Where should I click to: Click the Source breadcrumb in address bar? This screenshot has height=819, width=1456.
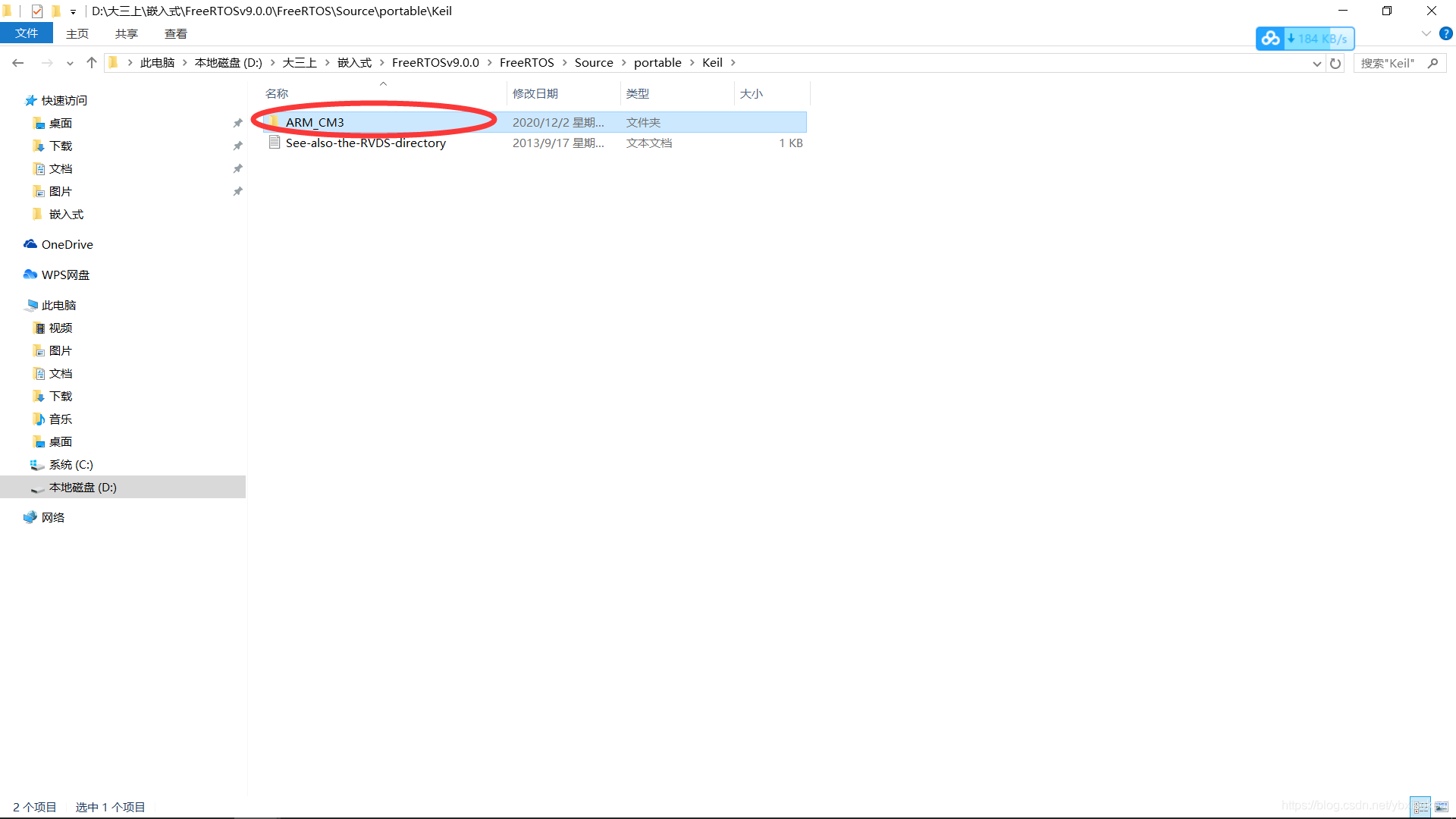pos(593,63)
